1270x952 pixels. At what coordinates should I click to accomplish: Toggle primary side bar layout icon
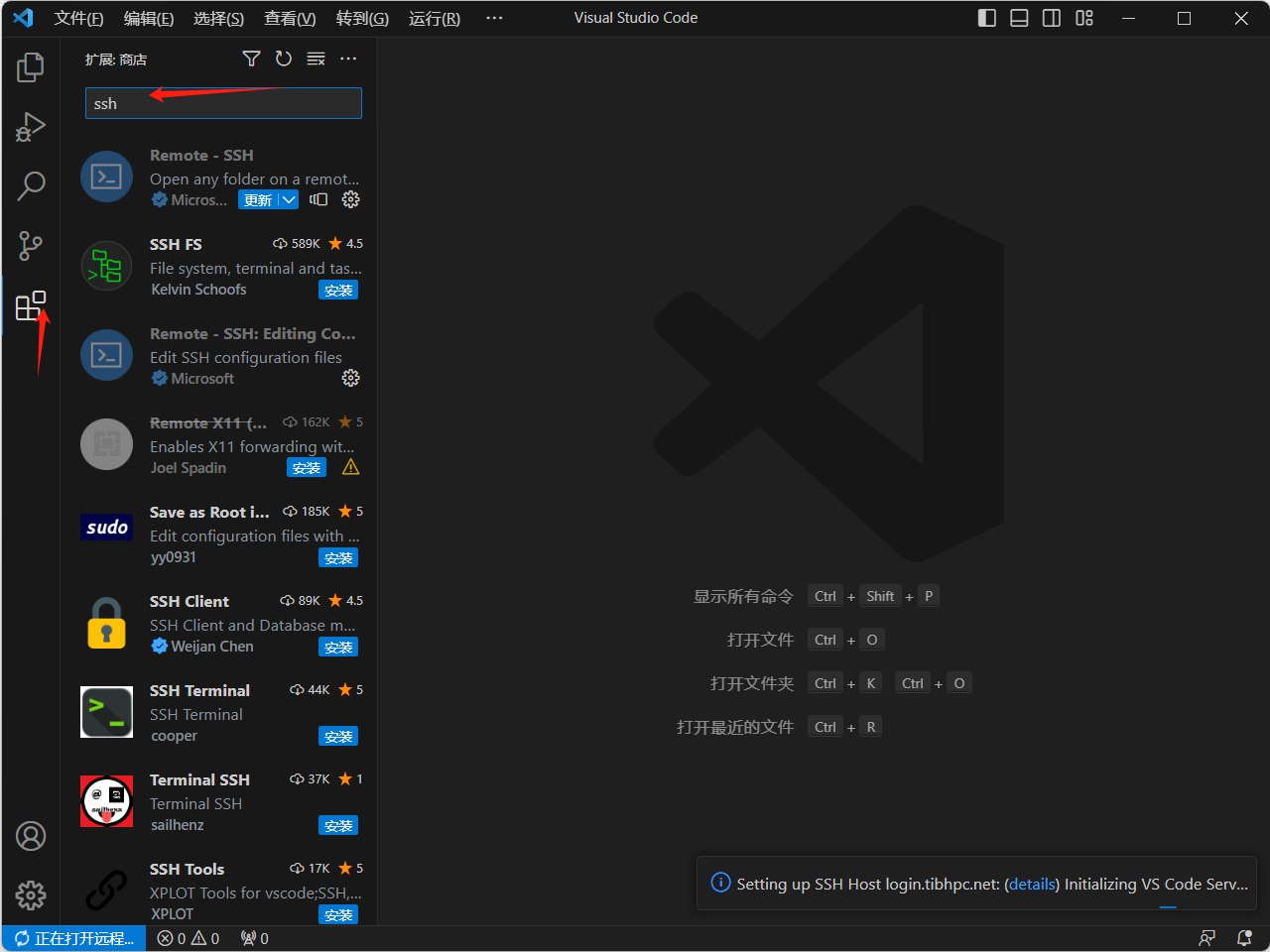[986, 18]
